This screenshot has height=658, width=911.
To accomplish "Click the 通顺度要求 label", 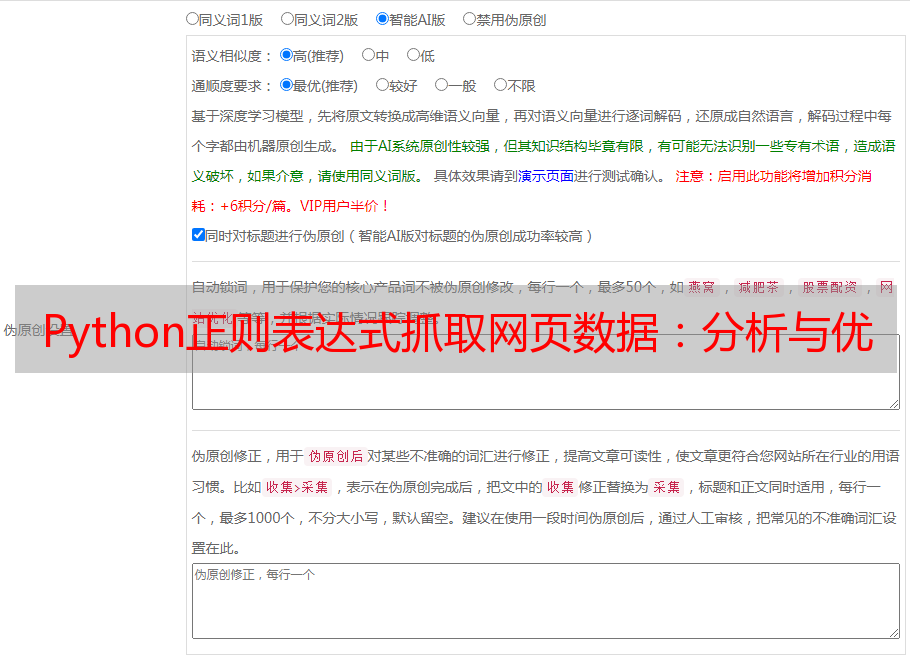I will 232,86.
